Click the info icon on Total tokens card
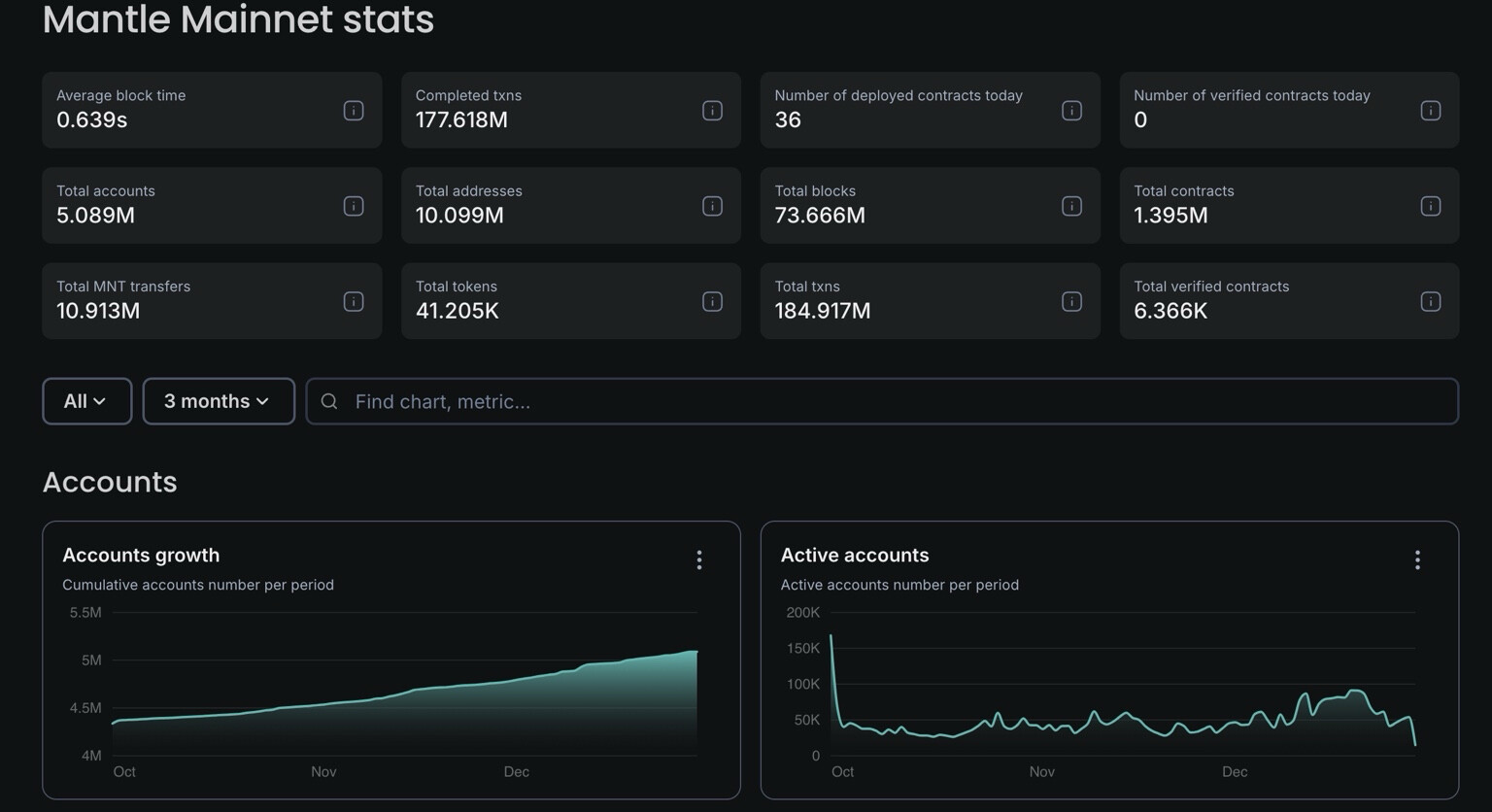This screenshot has width=1492, height=812. pos(712,301)
